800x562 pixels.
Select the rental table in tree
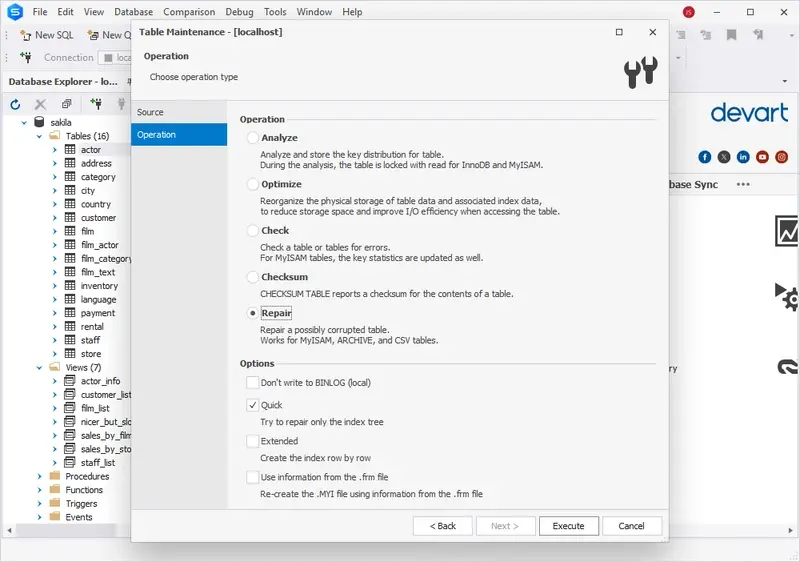(92, 326)
